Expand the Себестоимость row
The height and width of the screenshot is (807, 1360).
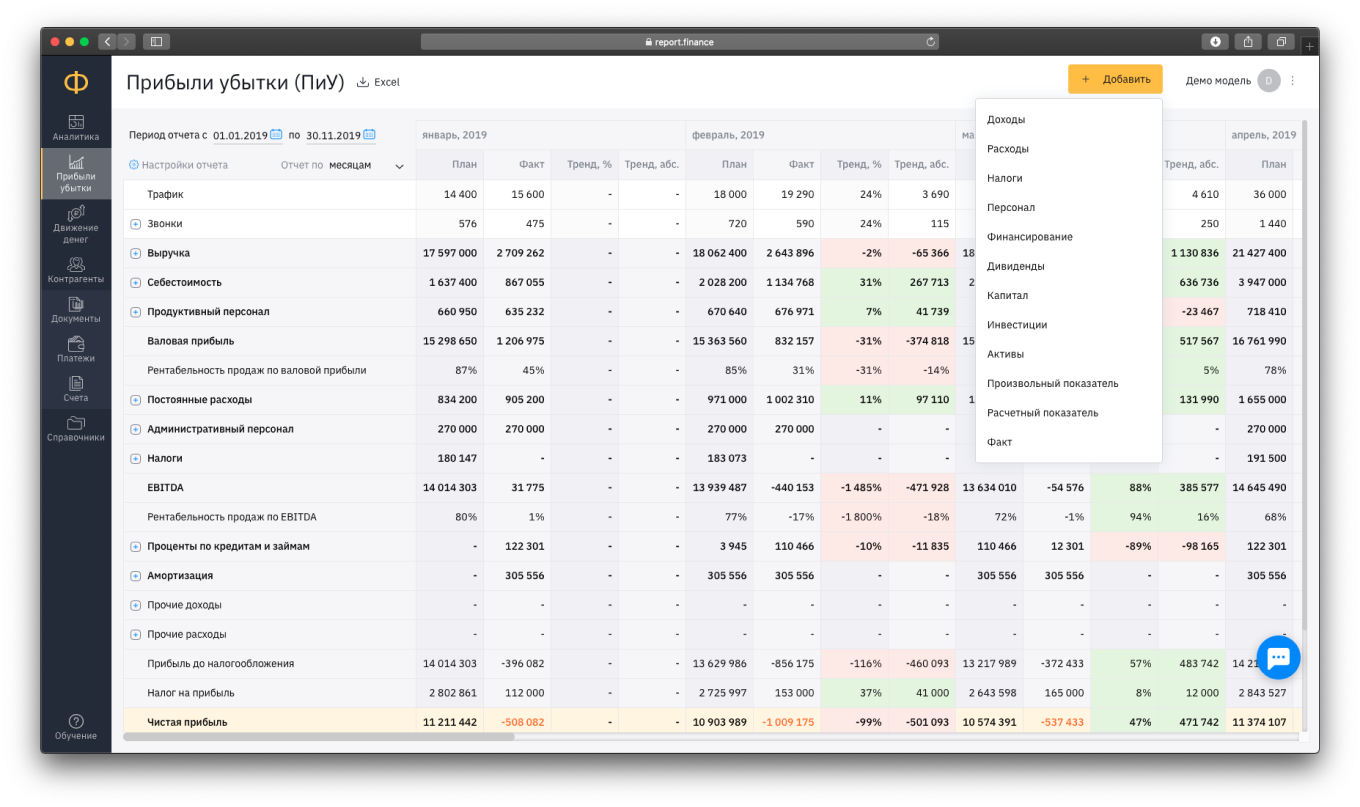(135, 283)
